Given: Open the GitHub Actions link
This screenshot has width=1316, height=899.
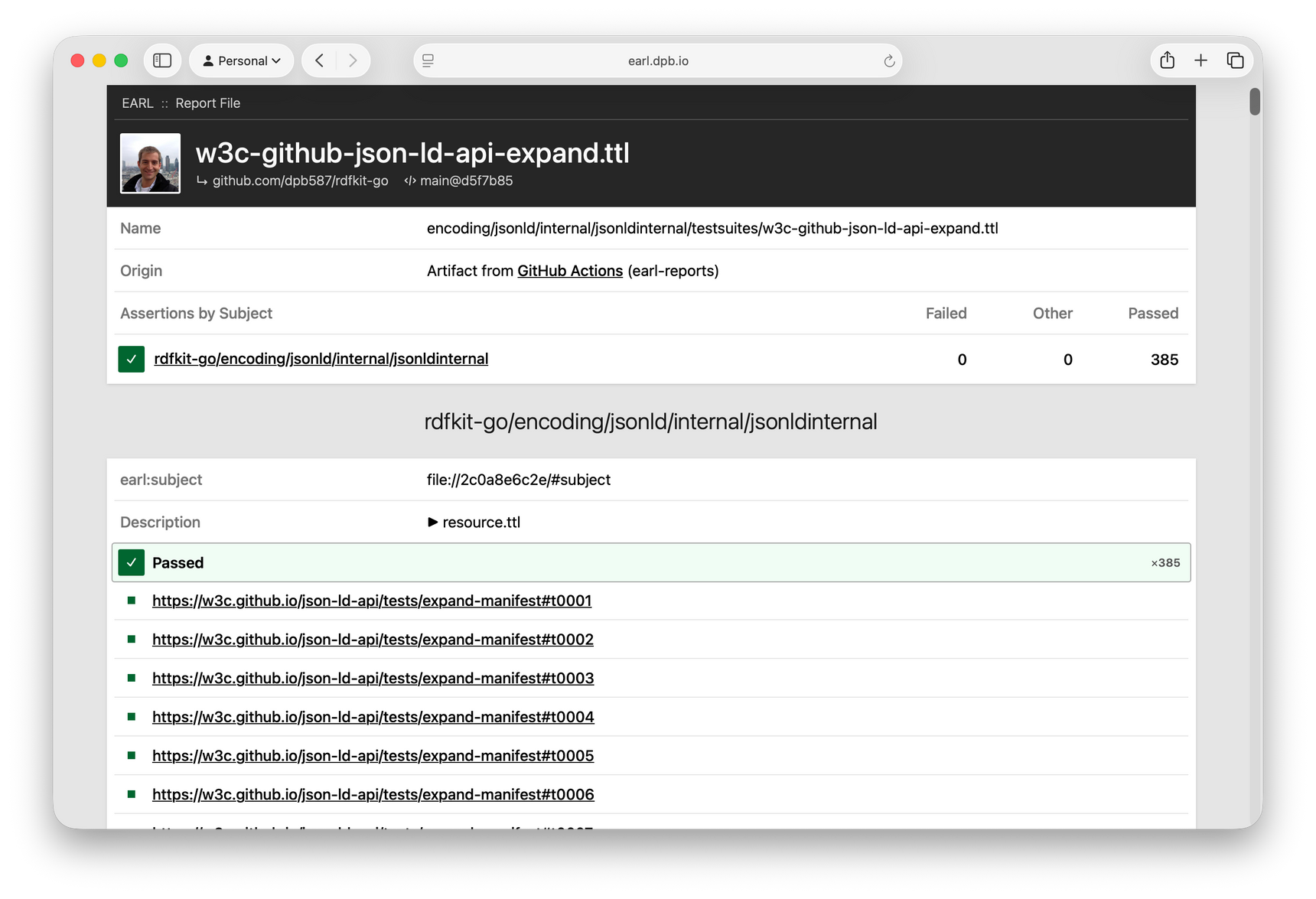Looking at the screenshot, I should (569, 270).
